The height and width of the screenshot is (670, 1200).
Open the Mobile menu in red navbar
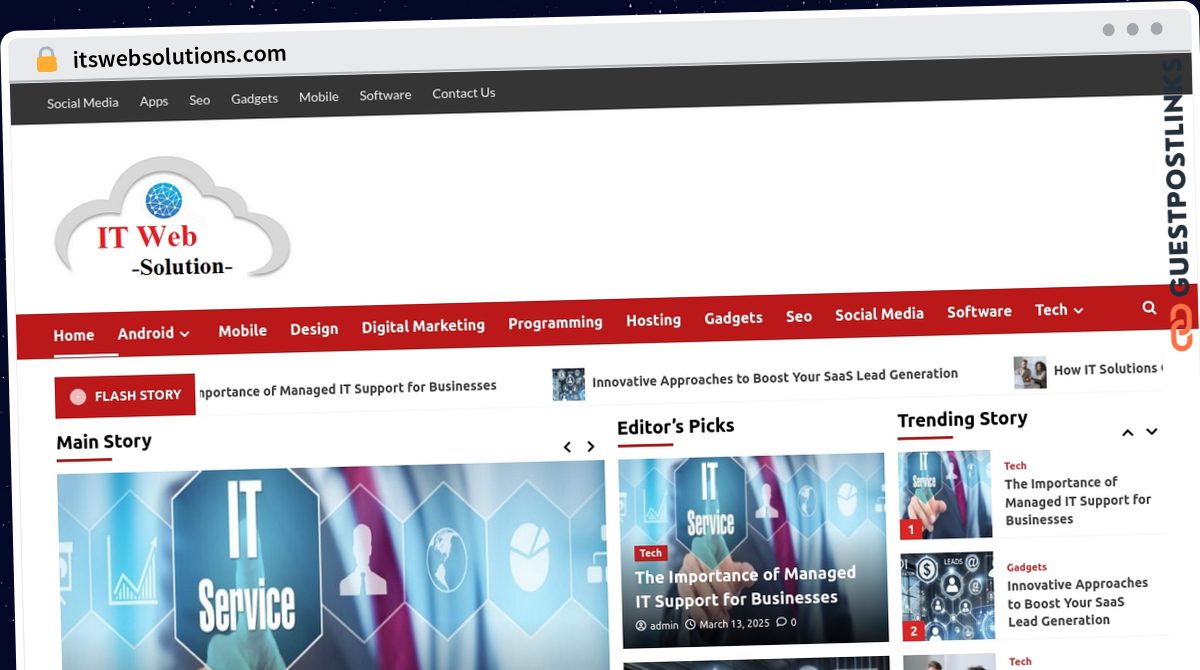click(242, 330)
